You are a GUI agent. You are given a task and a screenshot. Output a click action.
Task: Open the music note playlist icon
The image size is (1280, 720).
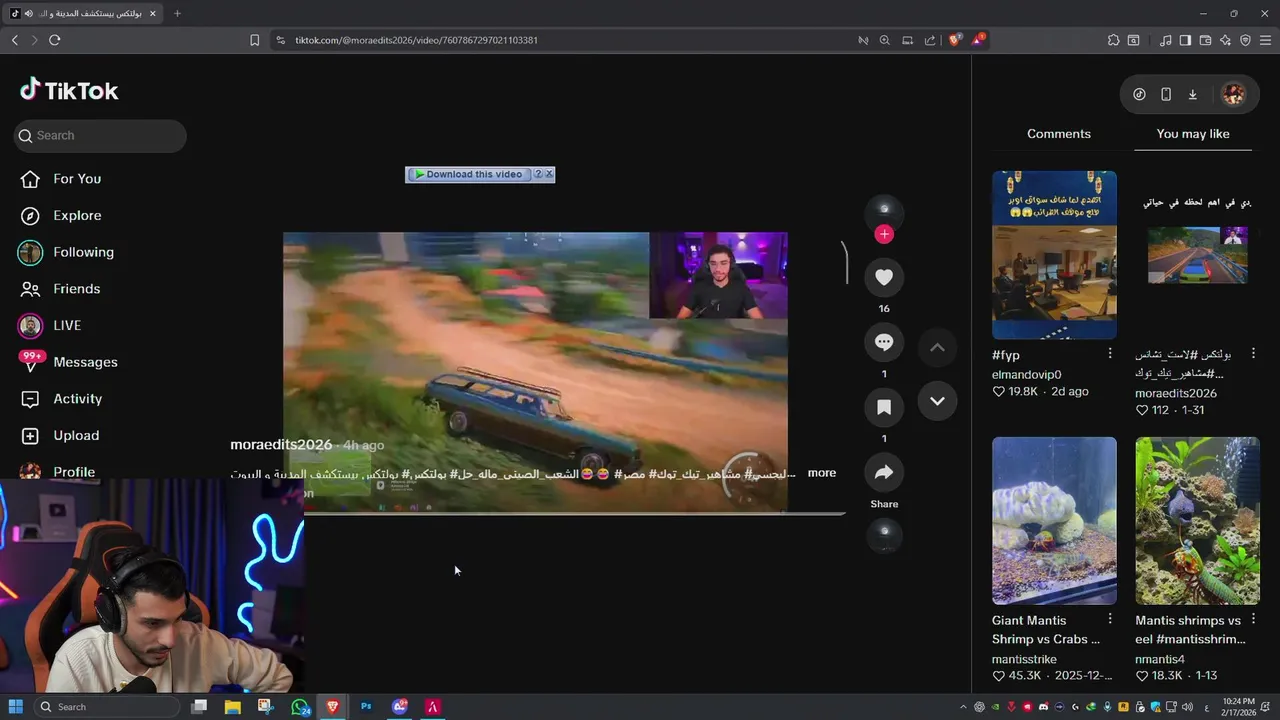1165,40
